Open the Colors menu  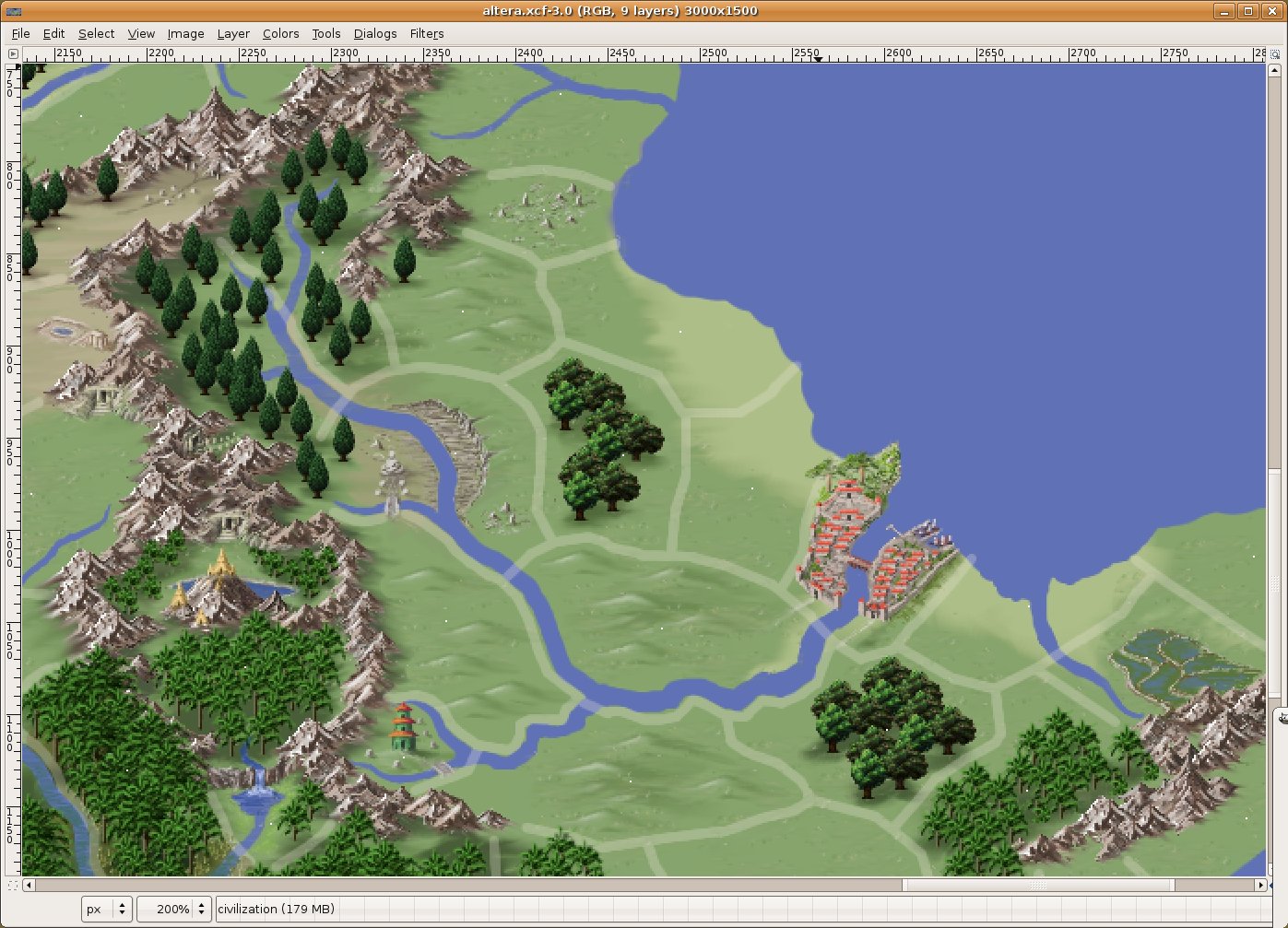click(280, 33)
